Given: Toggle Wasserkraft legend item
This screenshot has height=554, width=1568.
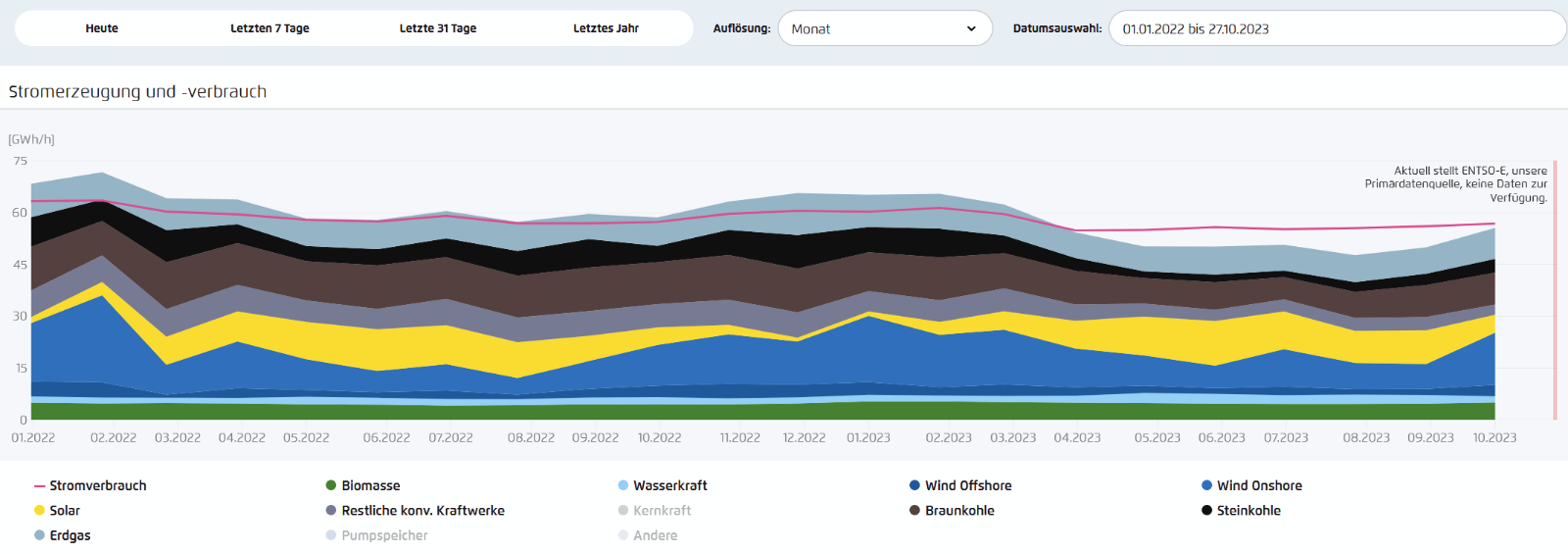Looking at the screenshot, I should (662, 485).
